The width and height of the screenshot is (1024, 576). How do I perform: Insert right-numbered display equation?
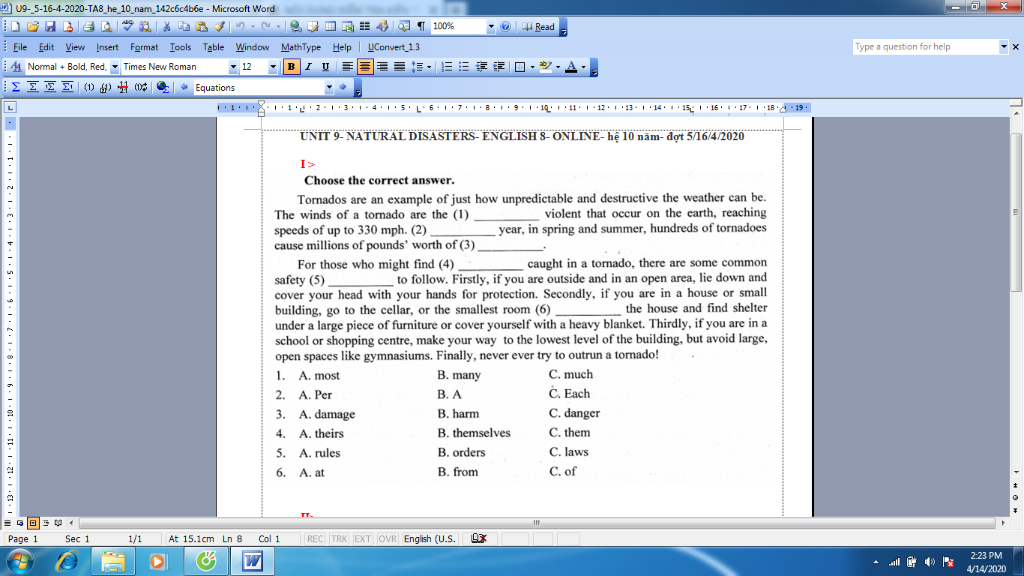pos(67,87)
